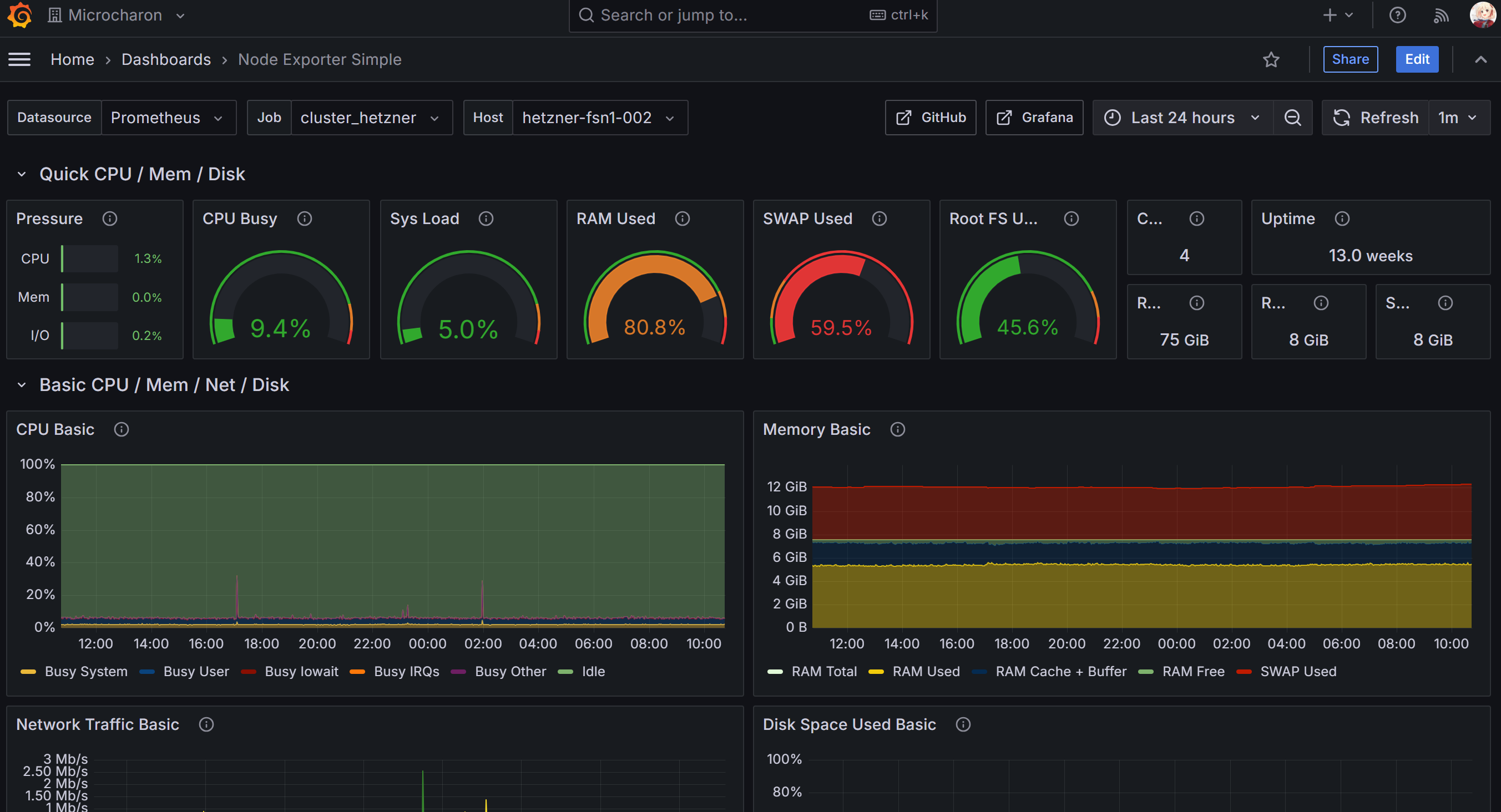Open the help question mark icon
The height and width of the screenshot is (812, 1501).
pos(1397,15)
